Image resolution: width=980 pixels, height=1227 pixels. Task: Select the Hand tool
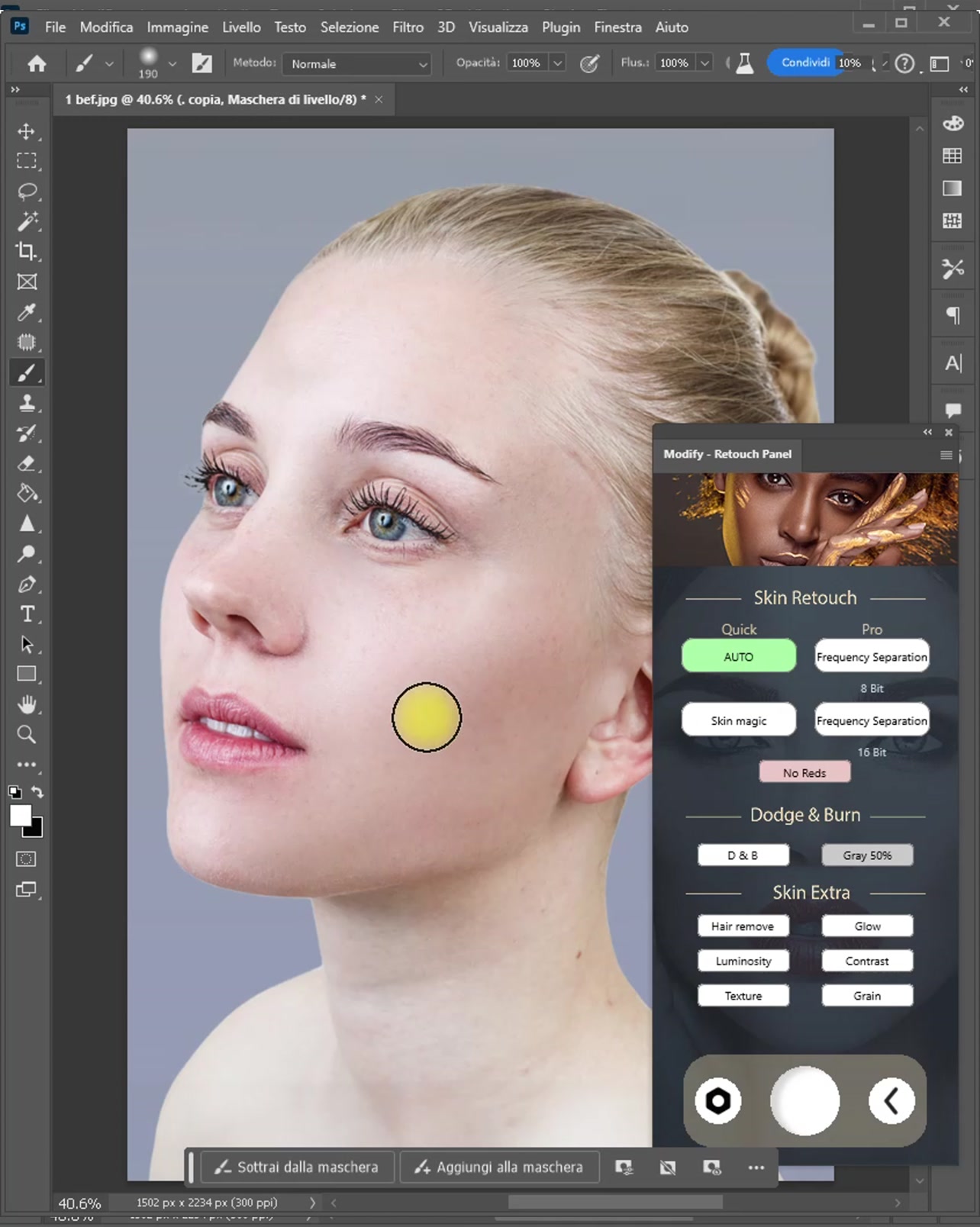coord(27,704)
